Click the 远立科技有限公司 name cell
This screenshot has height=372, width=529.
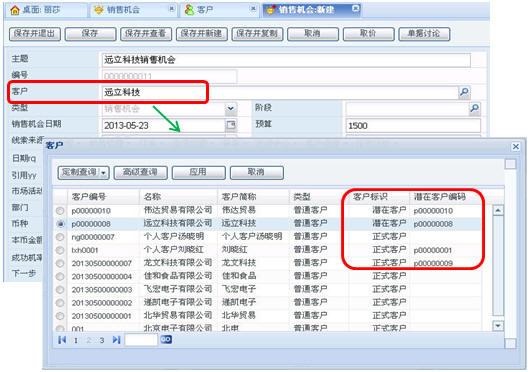[178, 223]
